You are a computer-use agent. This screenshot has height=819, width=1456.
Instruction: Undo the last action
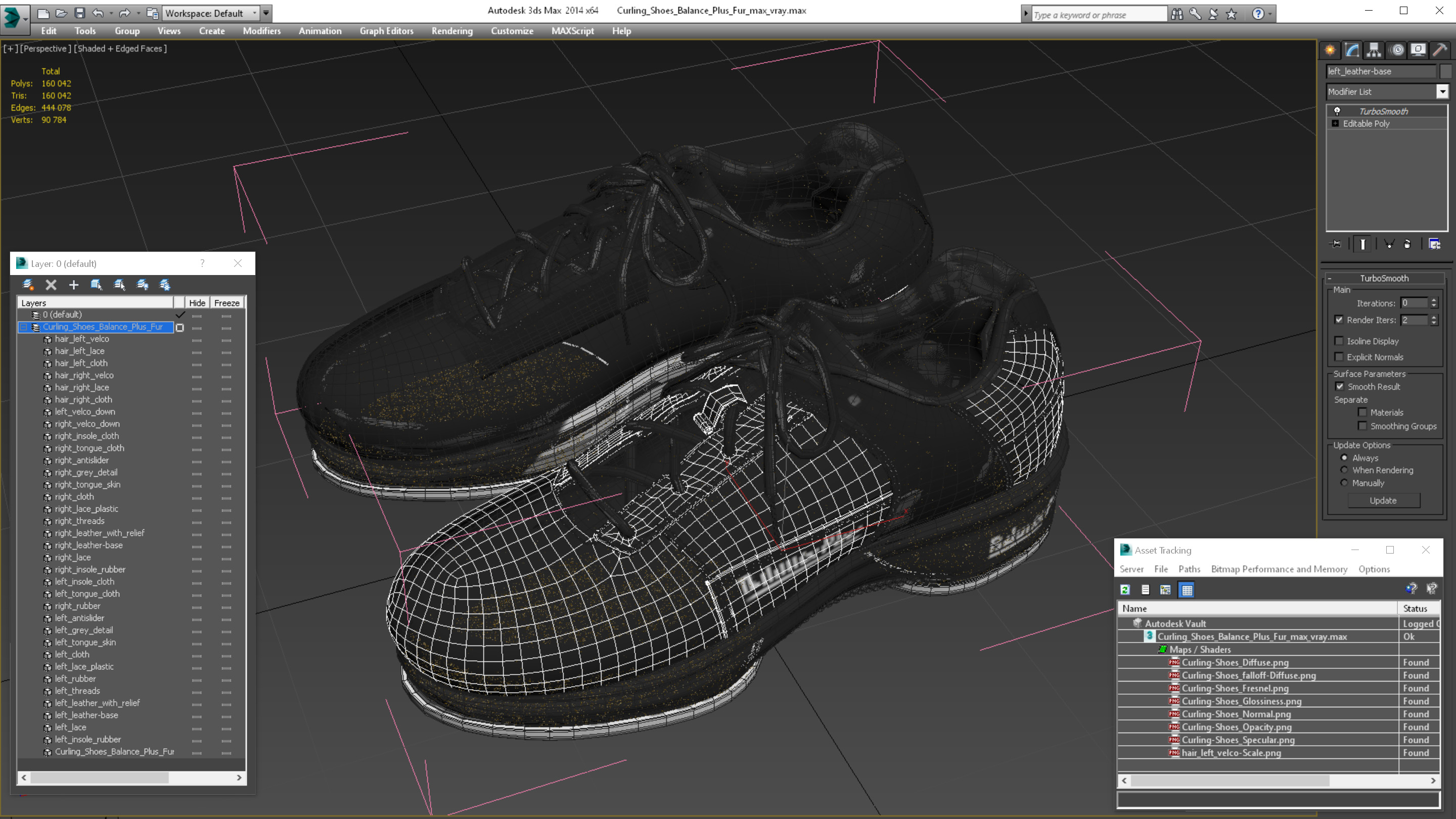coord(99,13)
